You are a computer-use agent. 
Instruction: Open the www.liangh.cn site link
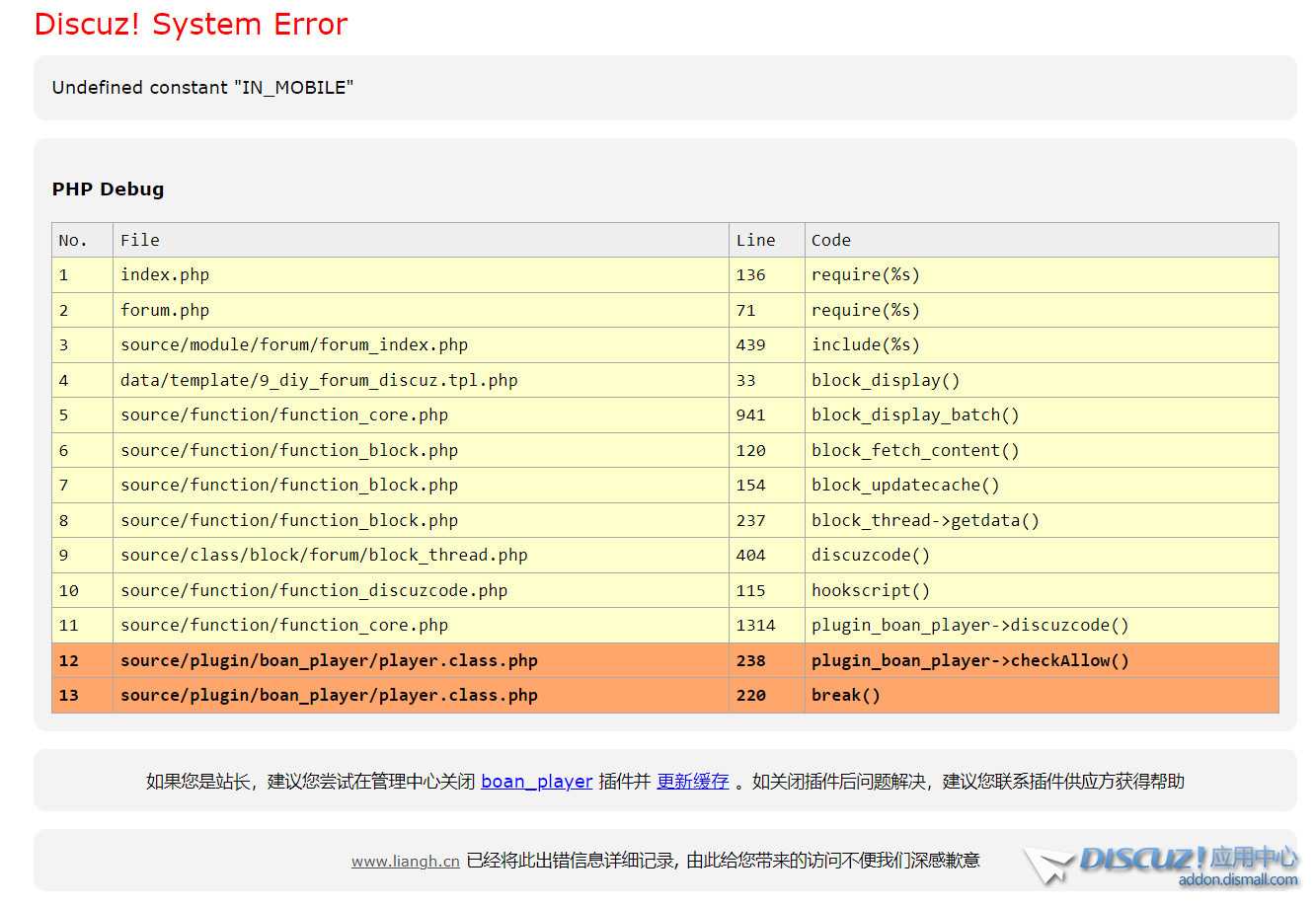tap(405, 862)
